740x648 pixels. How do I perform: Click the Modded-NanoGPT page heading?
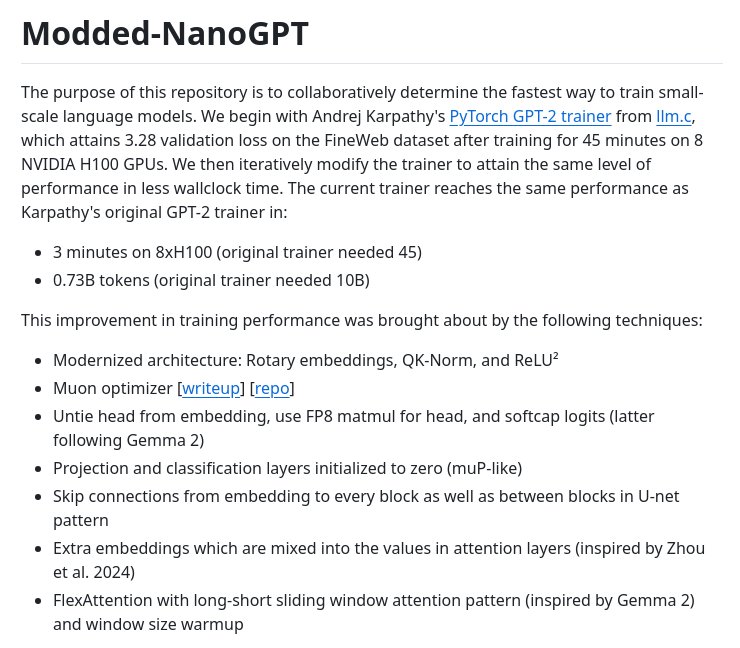[165, 33]
